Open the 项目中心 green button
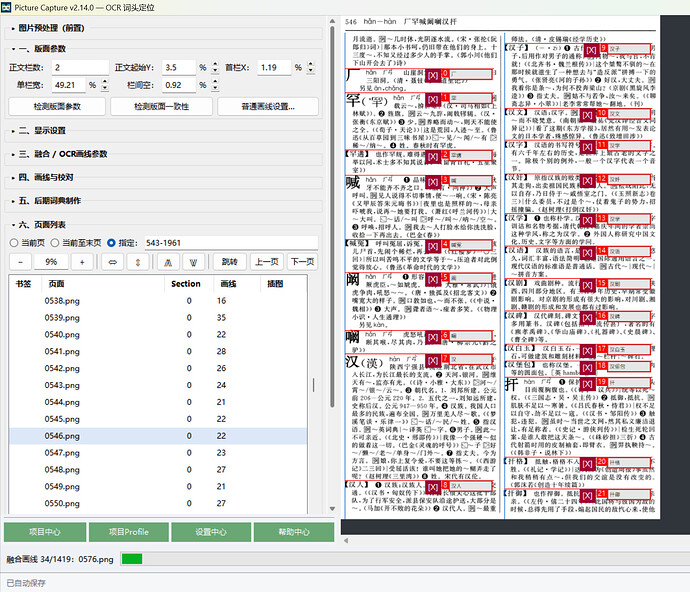Viewport: 690px width, 592px height. 45,532
